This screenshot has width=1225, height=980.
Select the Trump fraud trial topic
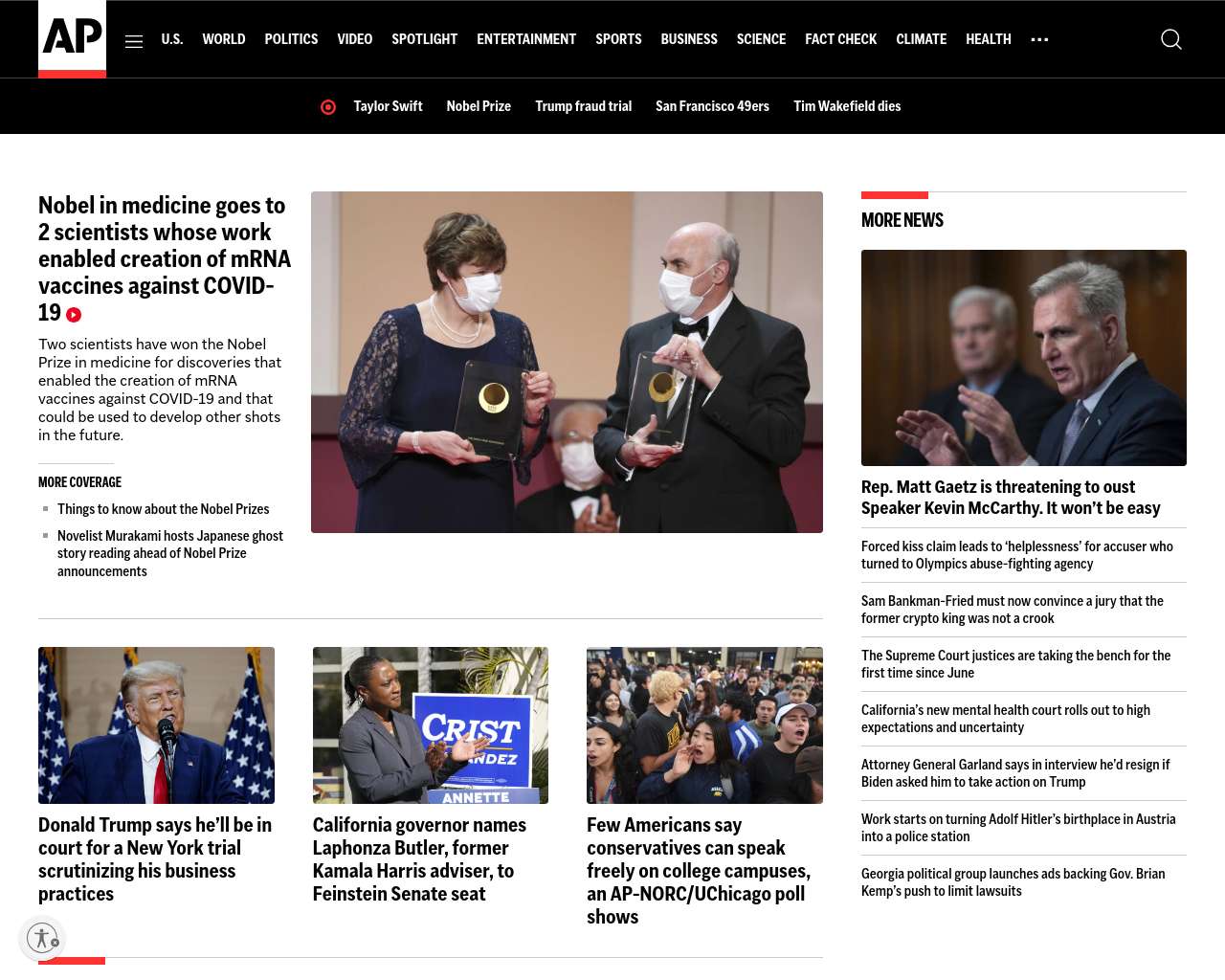coord(583,106)
